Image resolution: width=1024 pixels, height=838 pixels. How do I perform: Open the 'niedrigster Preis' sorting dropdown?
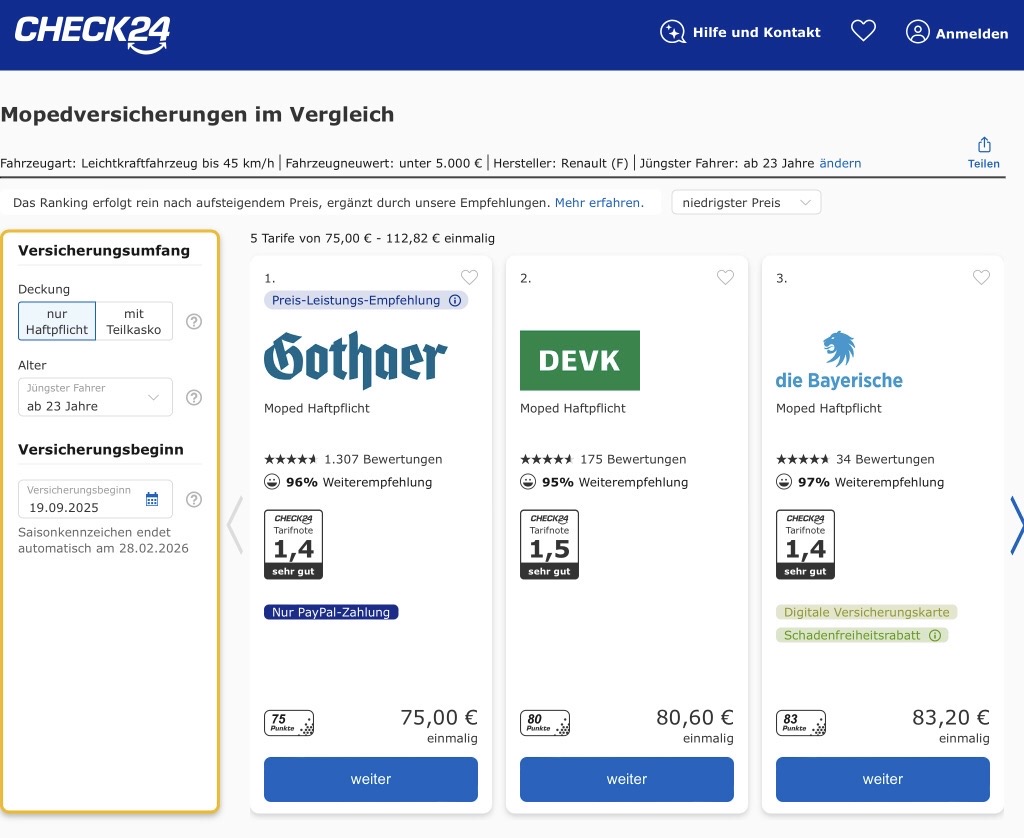click(x=746, y=202)
